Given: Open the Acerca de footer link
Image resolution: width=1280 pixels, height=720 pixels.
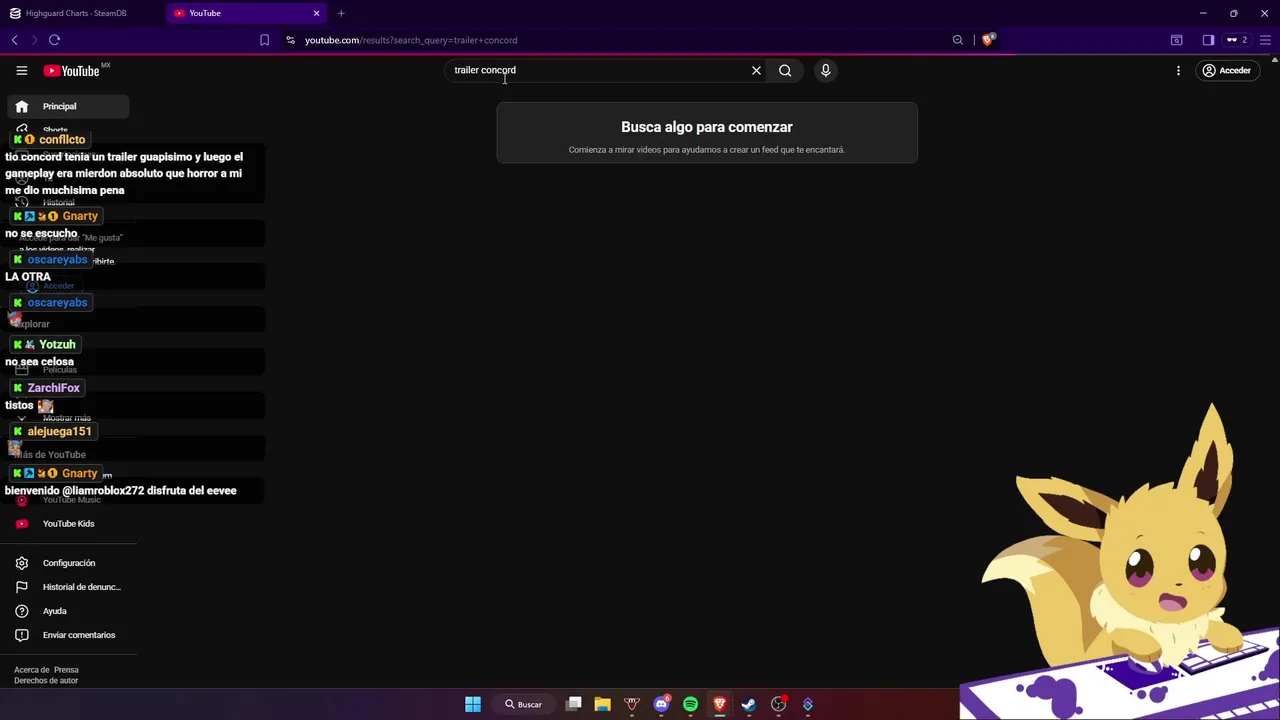Looking at the screenshot, I should pyautogui.click(x=31, y=670).
